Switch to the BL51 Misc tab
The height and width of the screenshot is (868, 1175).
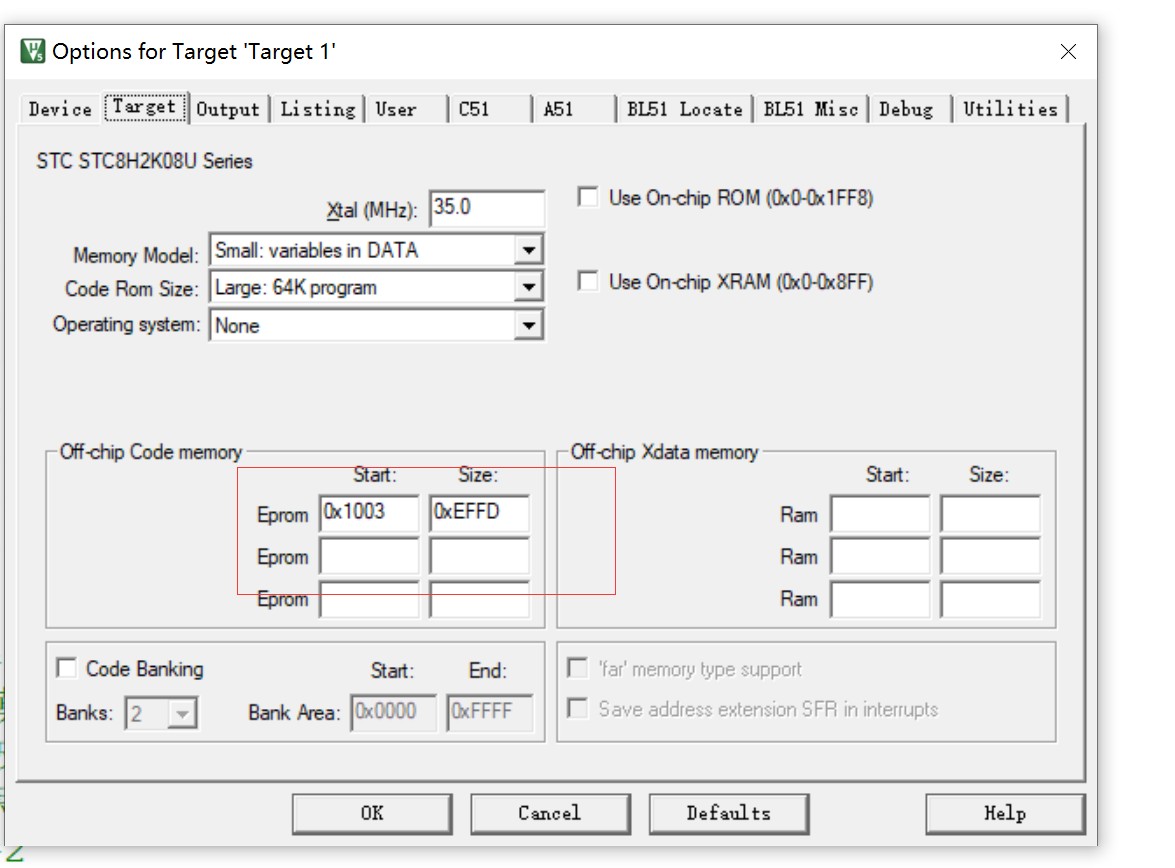pyautogui.click(x=810, y=109)
